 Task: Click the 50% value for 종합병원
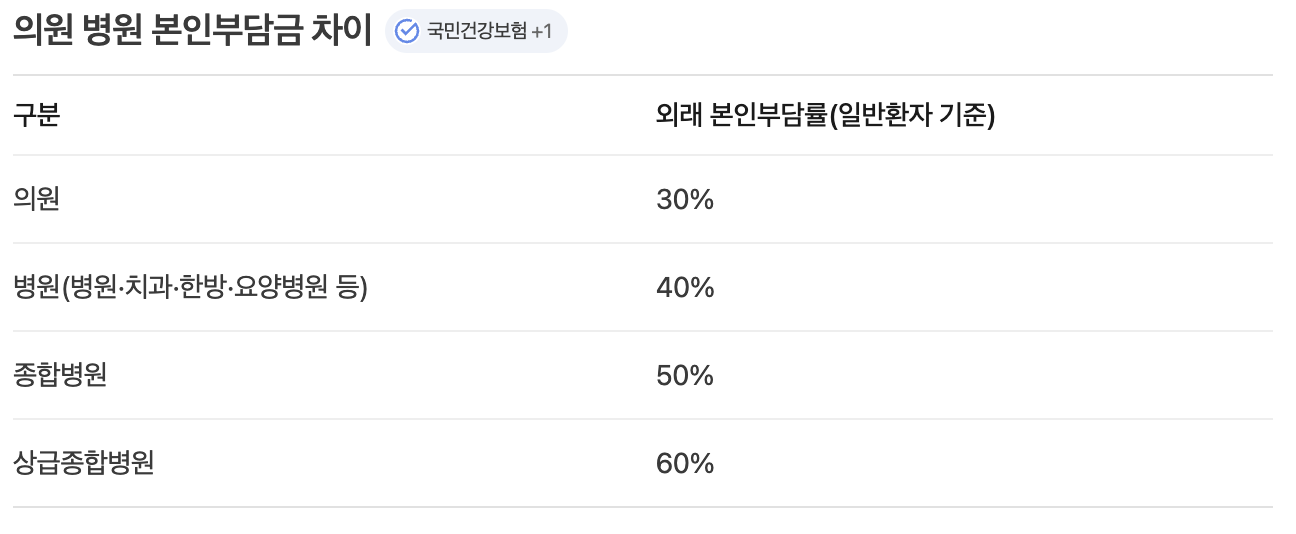[x=685, y=376]
